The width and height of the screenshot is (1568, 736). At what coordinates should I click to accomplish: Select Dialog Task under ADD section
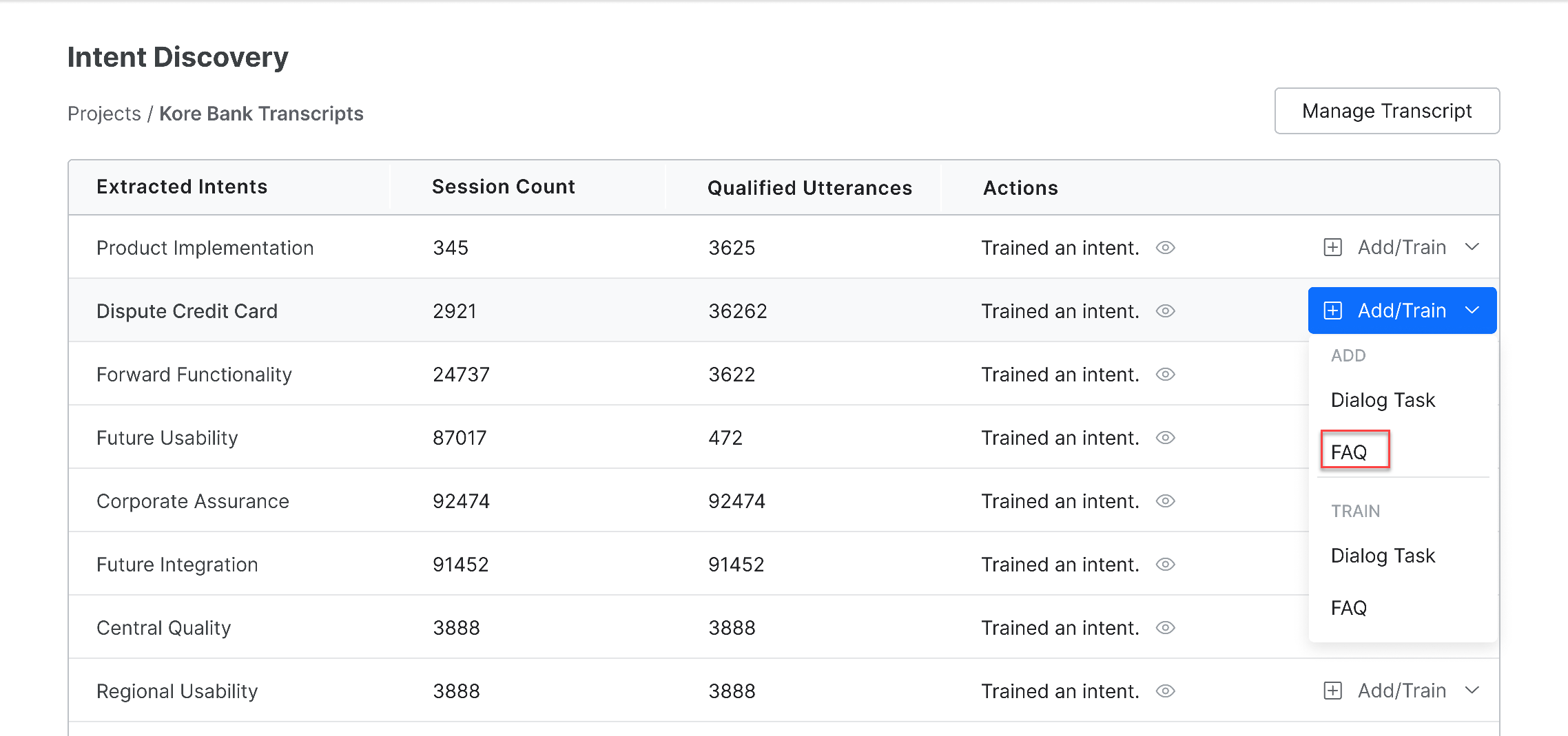(x=1383, y=400)
